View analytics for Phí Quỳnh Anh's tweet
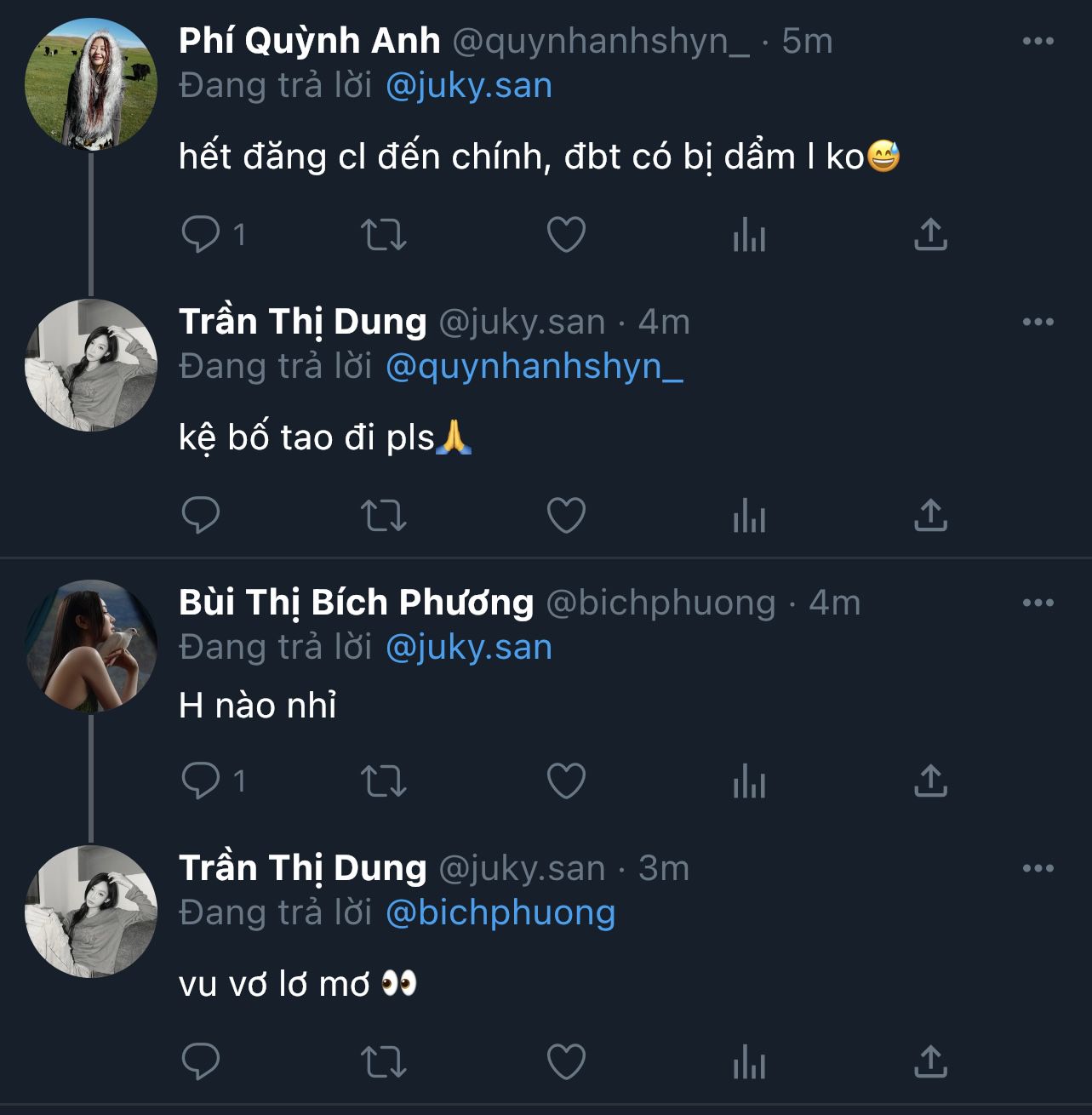The height and width of the screenshot is (1115, 1092). [749, 234]
